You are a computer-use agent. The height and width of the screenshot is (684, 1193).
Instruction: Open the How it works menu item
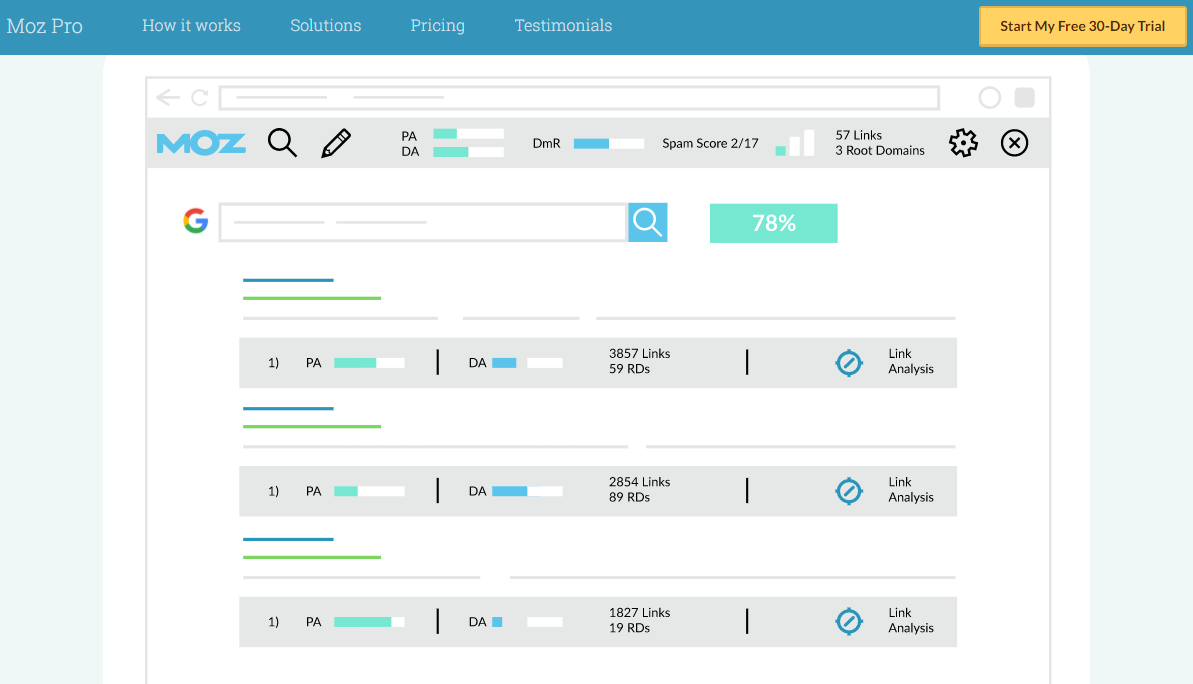(x=191, y=25)
